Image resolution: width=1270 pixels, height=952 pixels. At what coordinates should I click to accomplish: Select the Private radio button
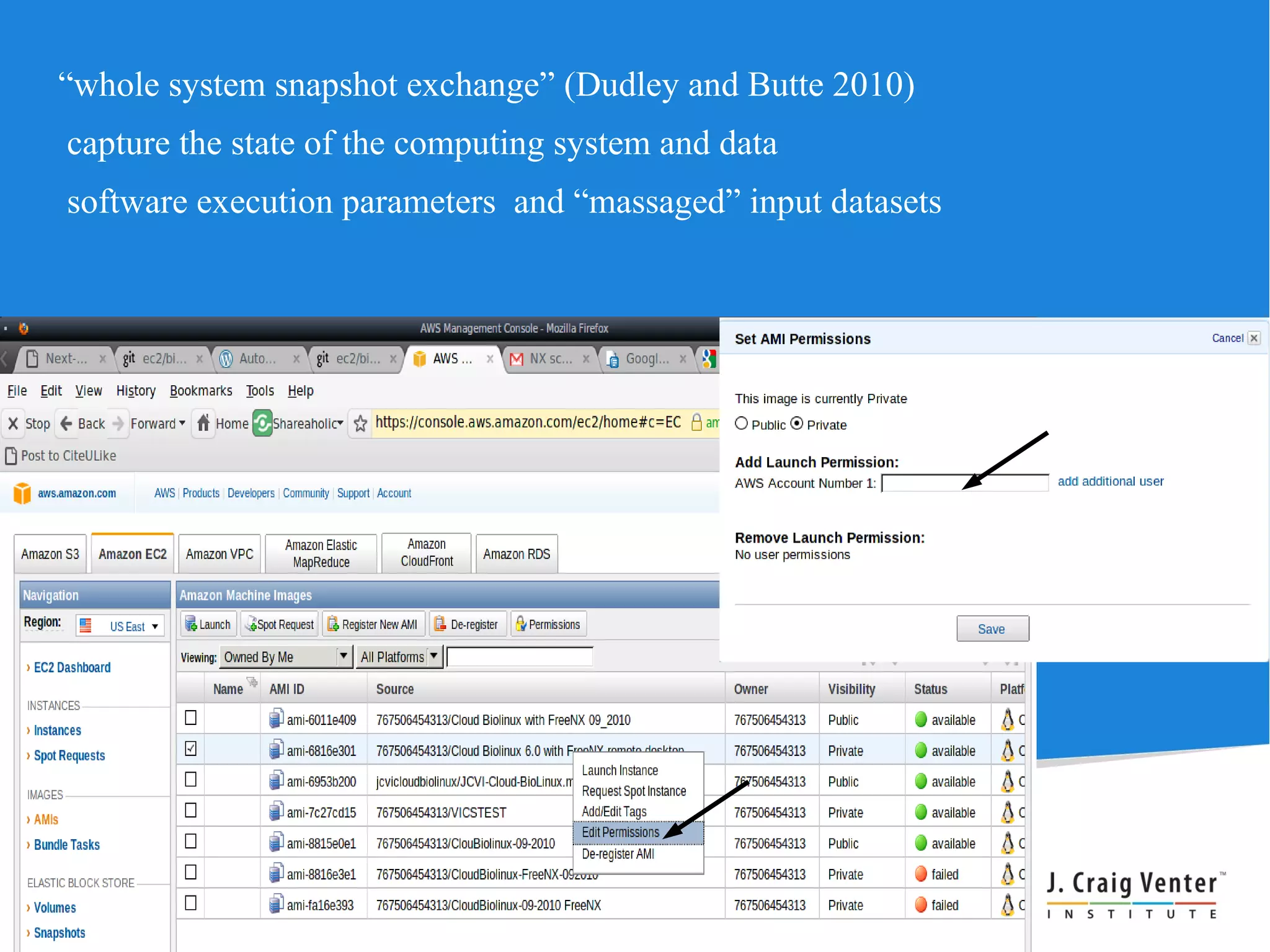point(797,424)
